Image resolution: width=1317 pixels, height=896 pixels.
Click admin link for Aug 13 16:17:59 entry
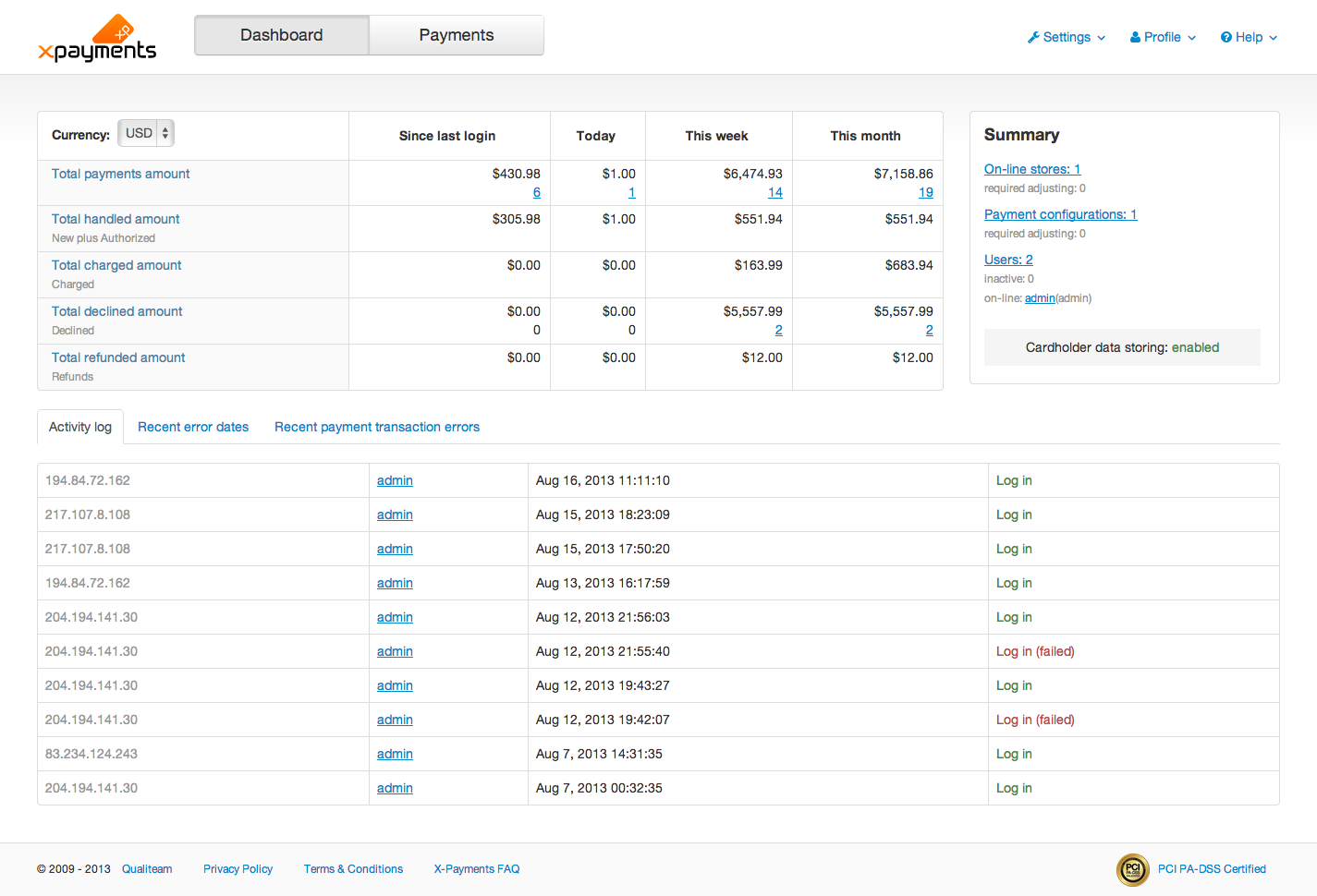[x=395, y=583]
